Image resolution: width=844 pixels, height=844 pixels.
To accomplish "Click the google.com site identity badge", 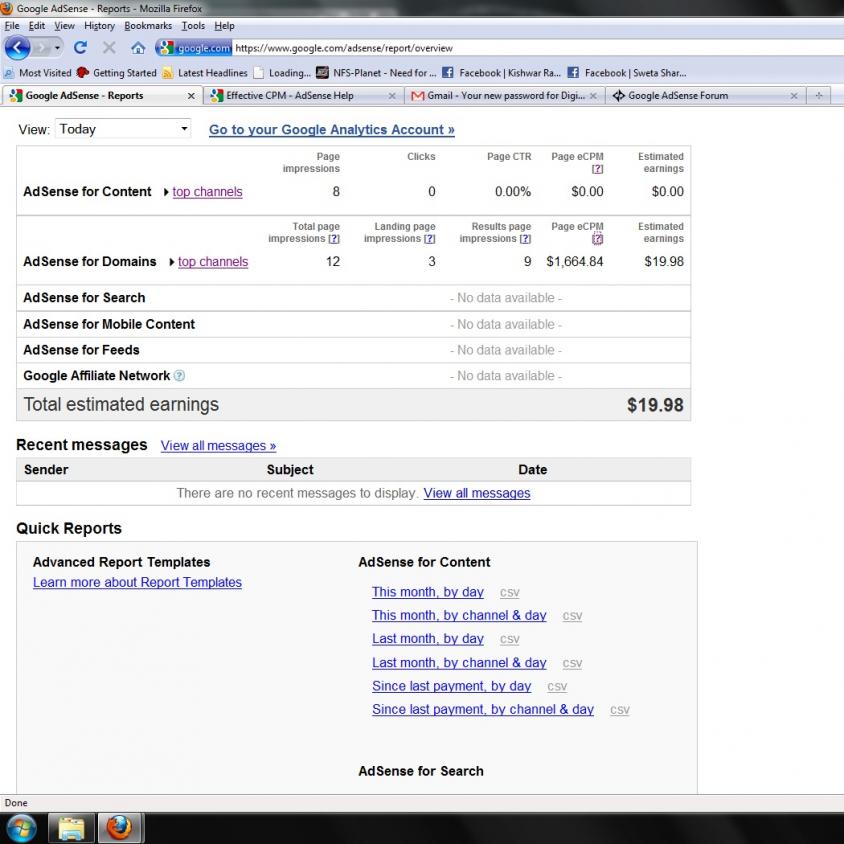I will pyautogui.click(x=194, y=48).
